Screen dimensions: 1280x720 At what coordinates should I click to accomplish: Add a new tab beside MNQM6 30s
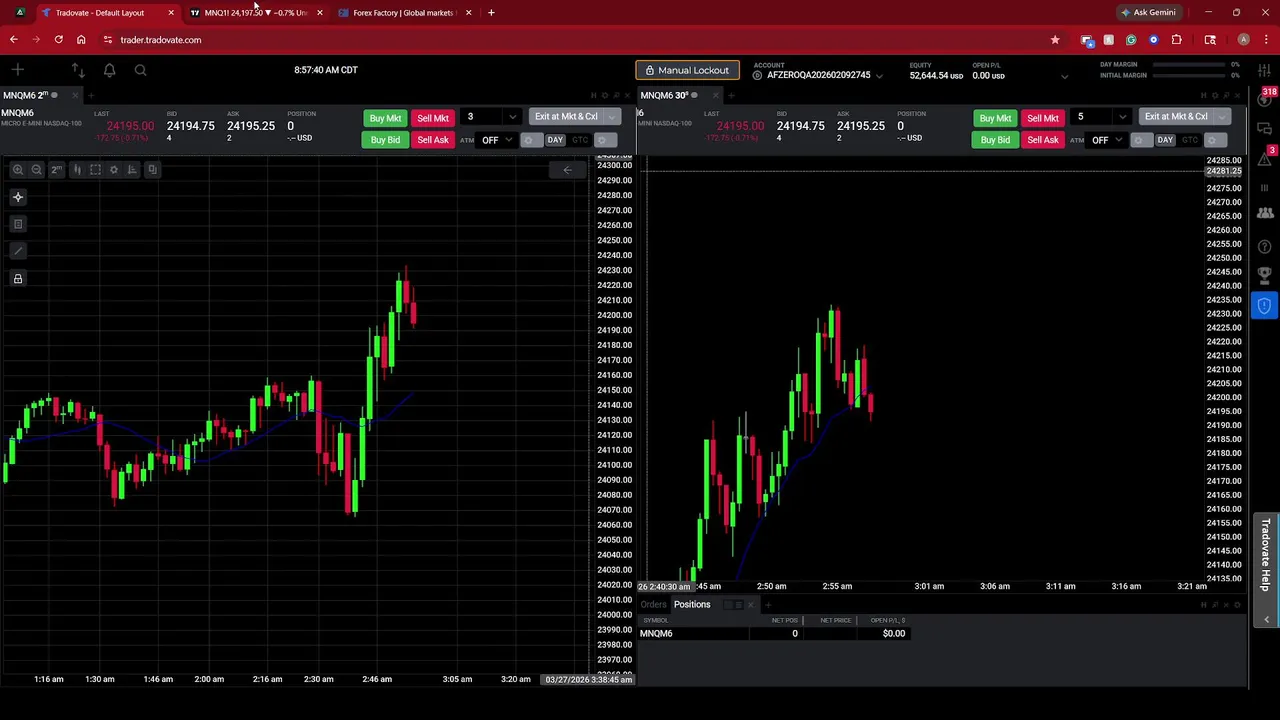731,95
